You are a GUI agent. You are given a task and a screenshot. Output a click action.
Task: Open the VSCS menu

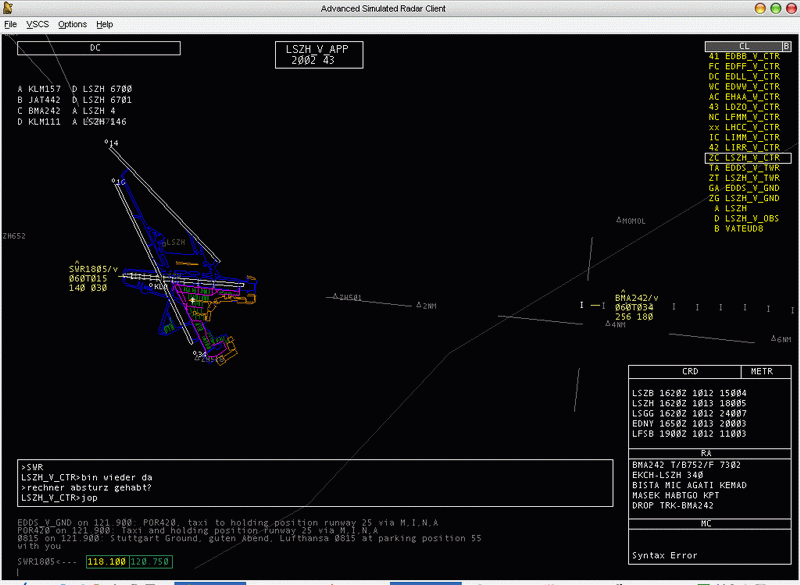[37, 24]
